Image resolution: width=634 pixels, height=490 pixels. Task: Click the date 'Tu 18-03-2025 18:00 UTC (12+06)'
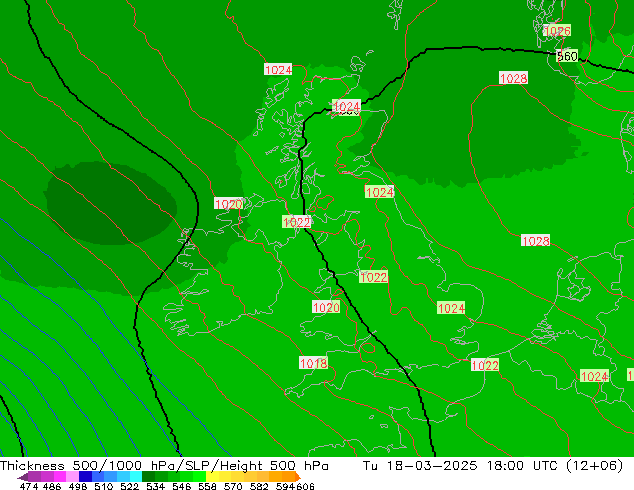(x=493, y=465)
